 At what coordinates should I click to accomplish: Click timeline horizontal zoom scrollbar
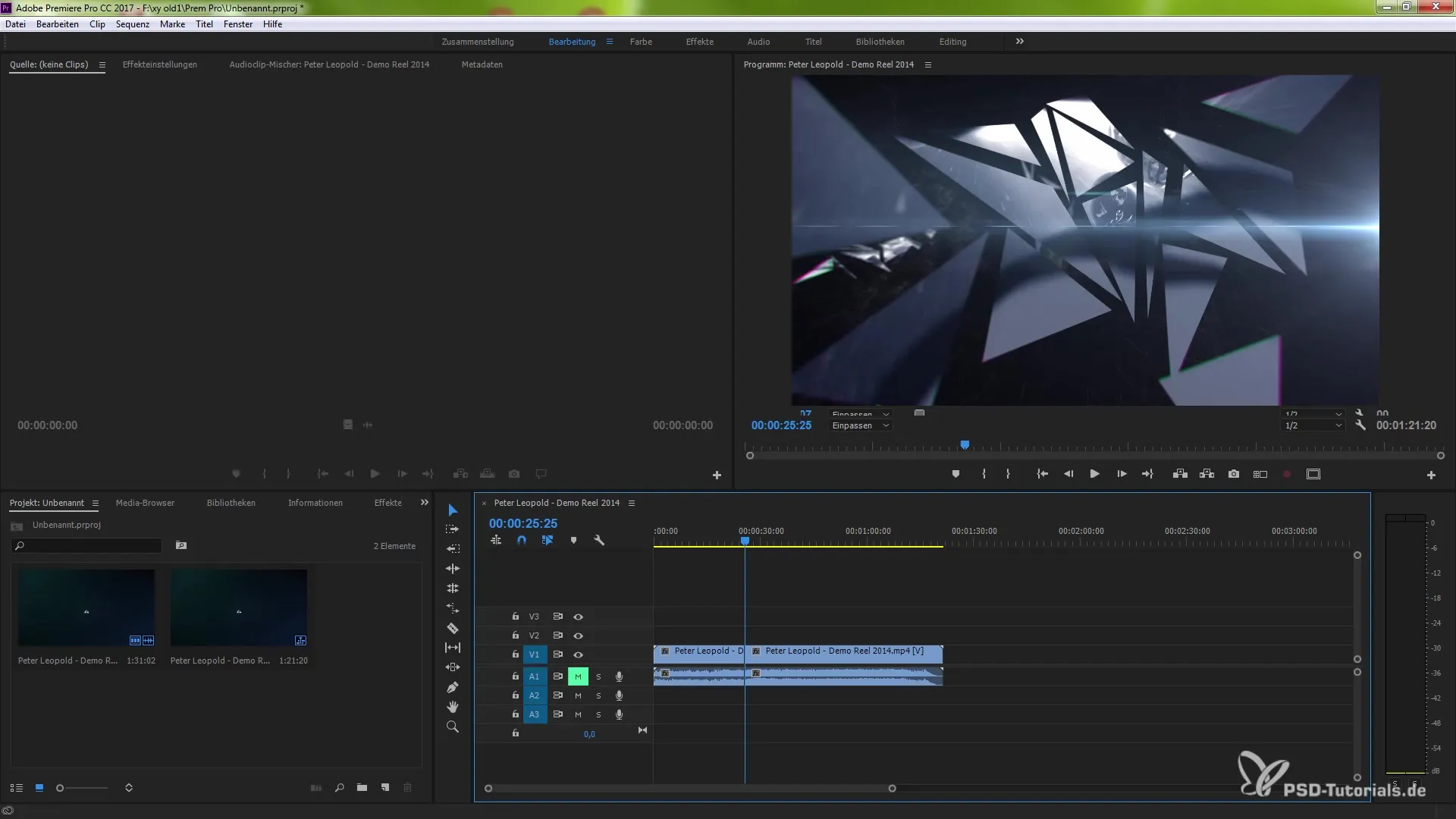coord(690,789)
